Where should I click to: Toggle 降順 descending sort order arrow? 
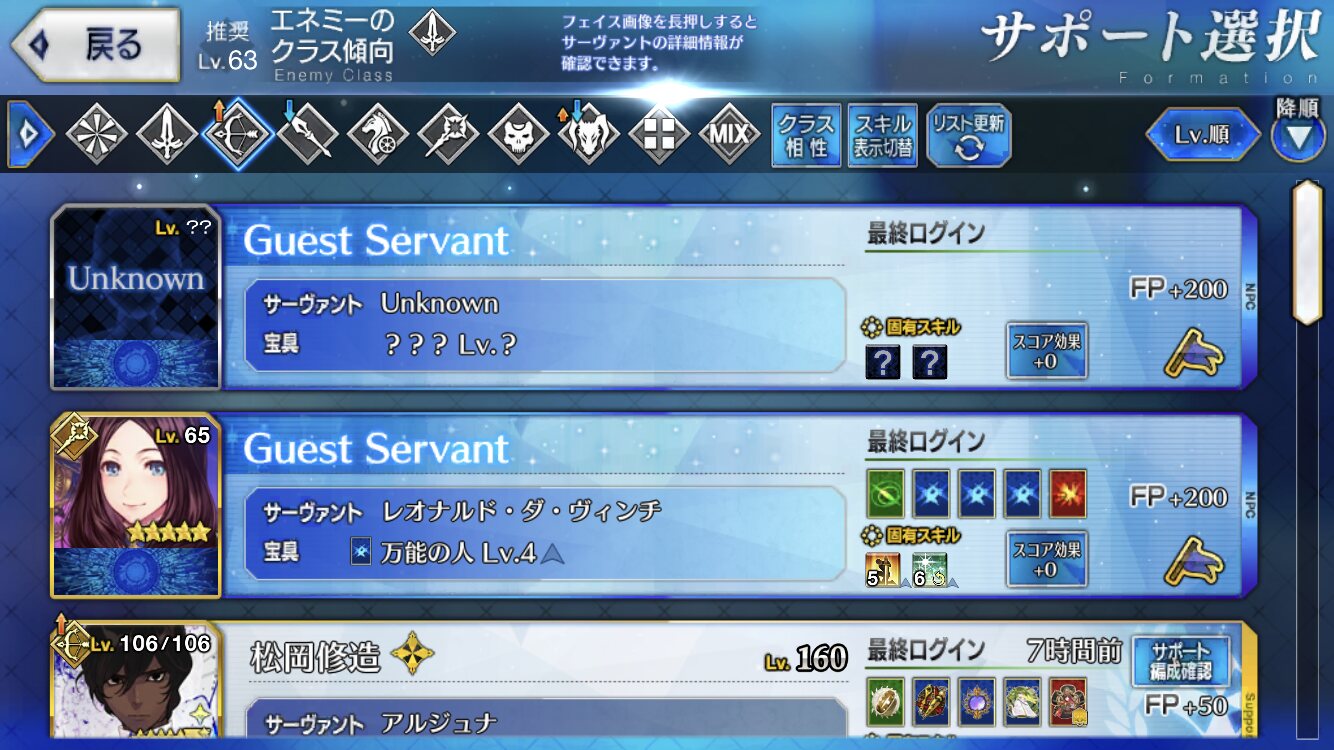point(1298,135)
